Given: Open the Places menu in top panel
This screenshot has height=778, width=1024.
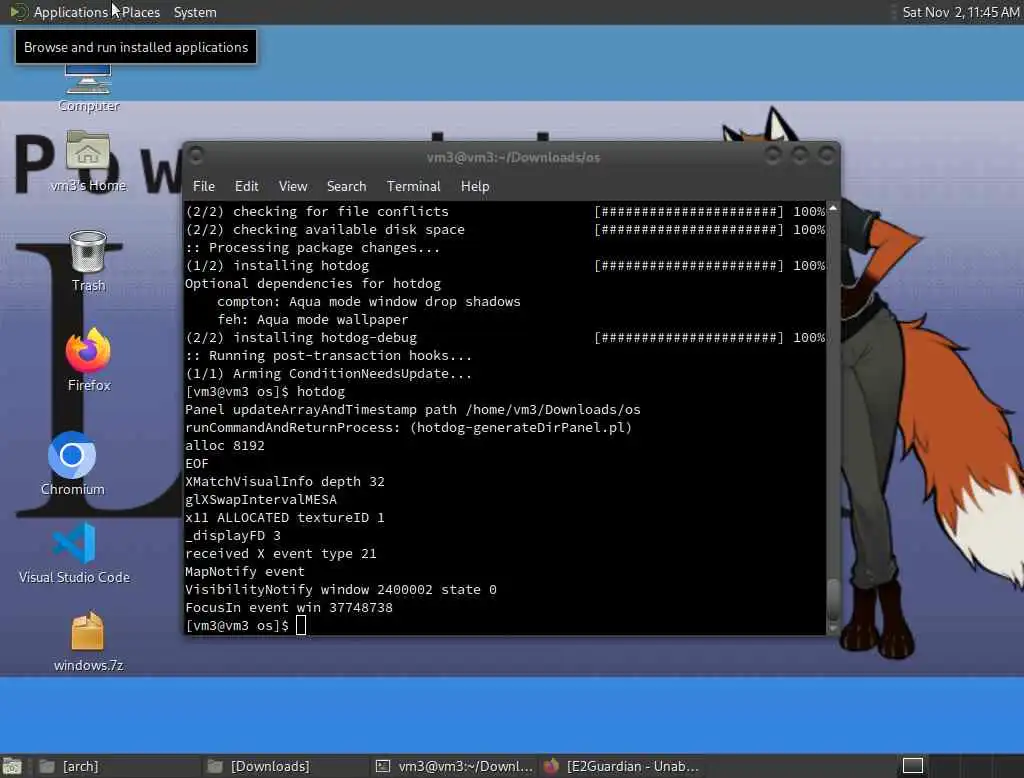Looking at the screenshot, I should tap(140, 12).
